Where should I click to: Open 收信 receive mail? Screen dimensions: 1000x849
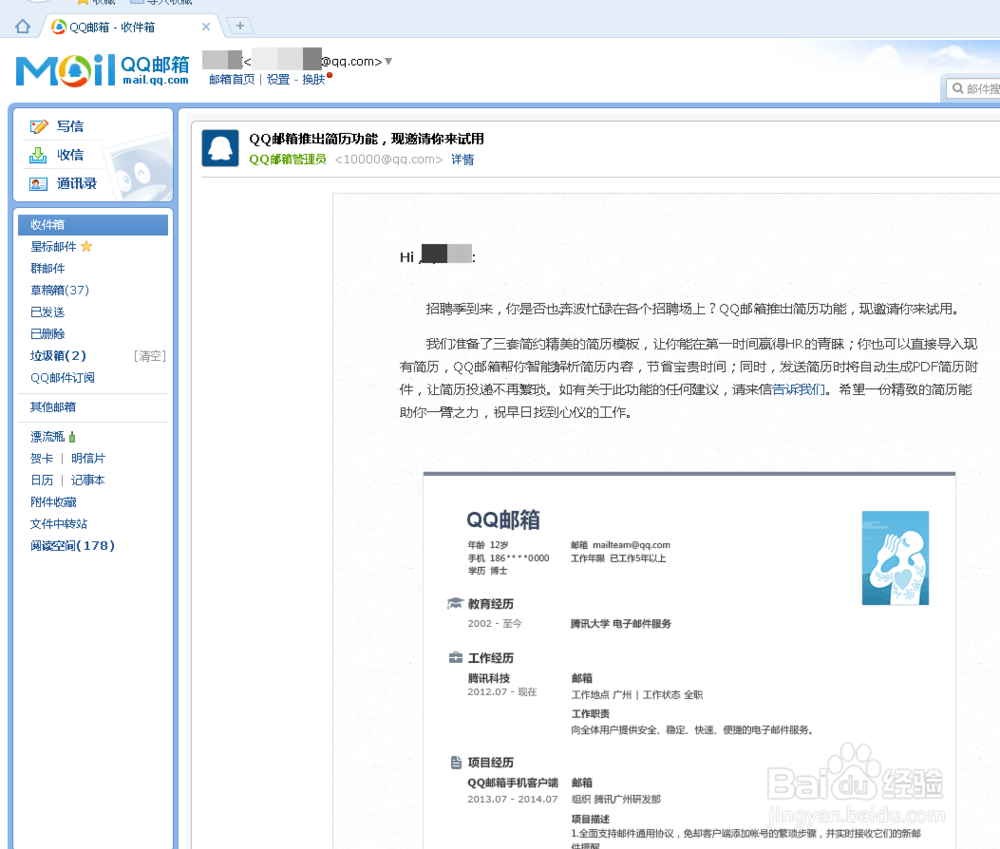click(x=70, y=155)
